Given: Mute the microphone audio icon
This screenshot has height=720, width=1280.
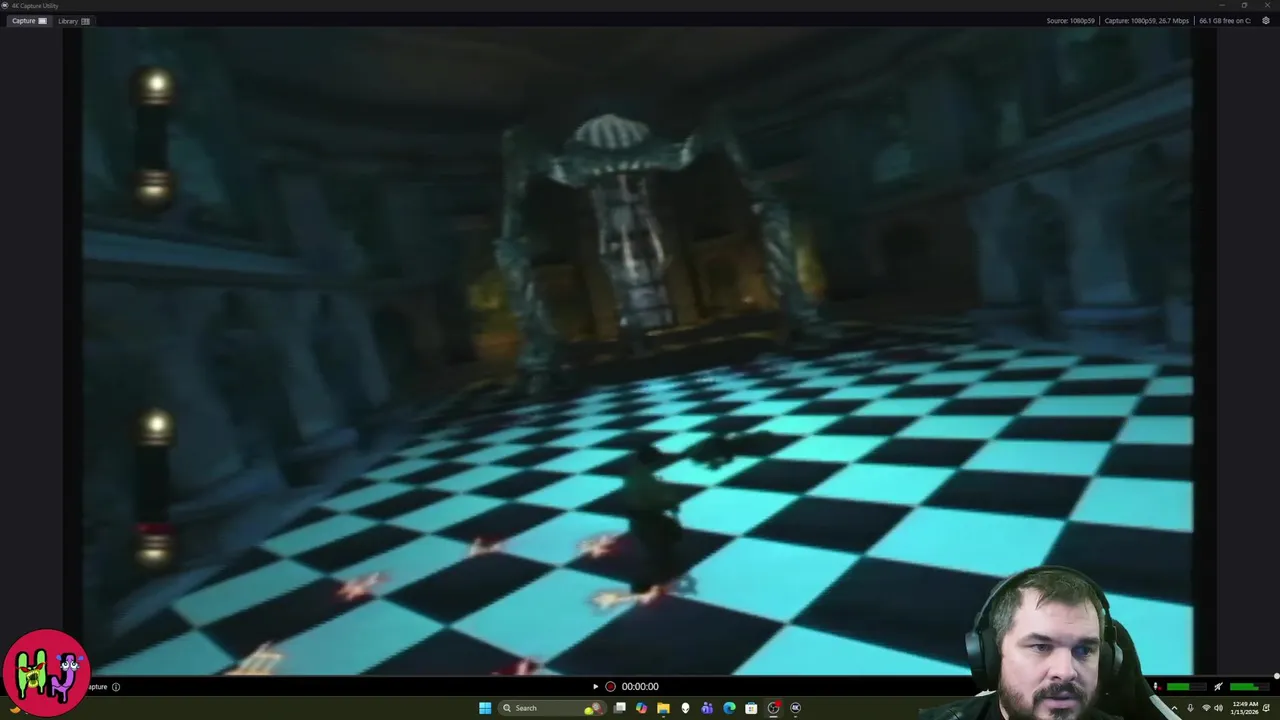Looking at the screenshot, I should point(1157,686).
